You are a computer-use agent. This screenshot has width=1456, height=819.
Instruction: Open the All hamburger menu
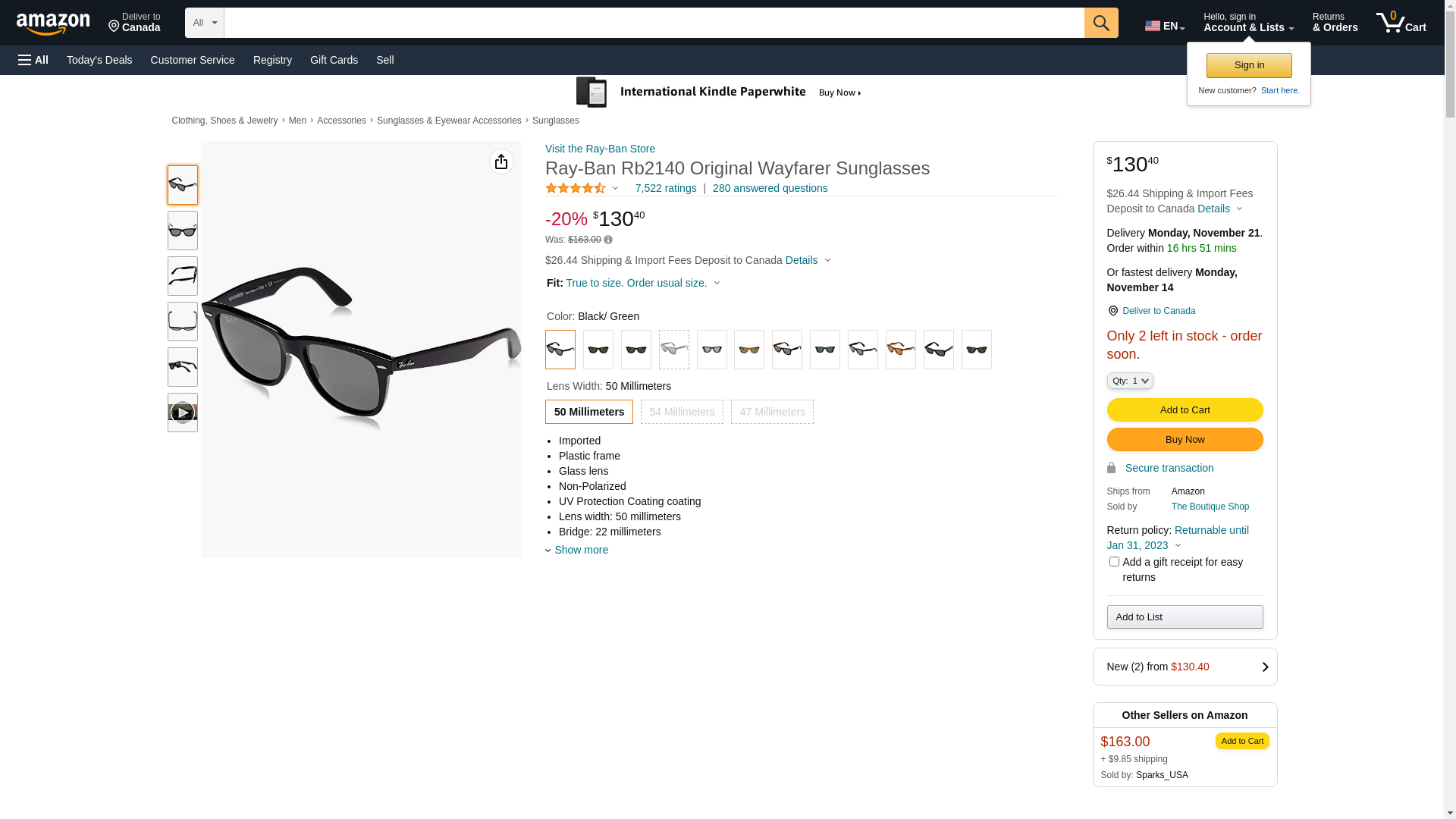coord(33,60)
